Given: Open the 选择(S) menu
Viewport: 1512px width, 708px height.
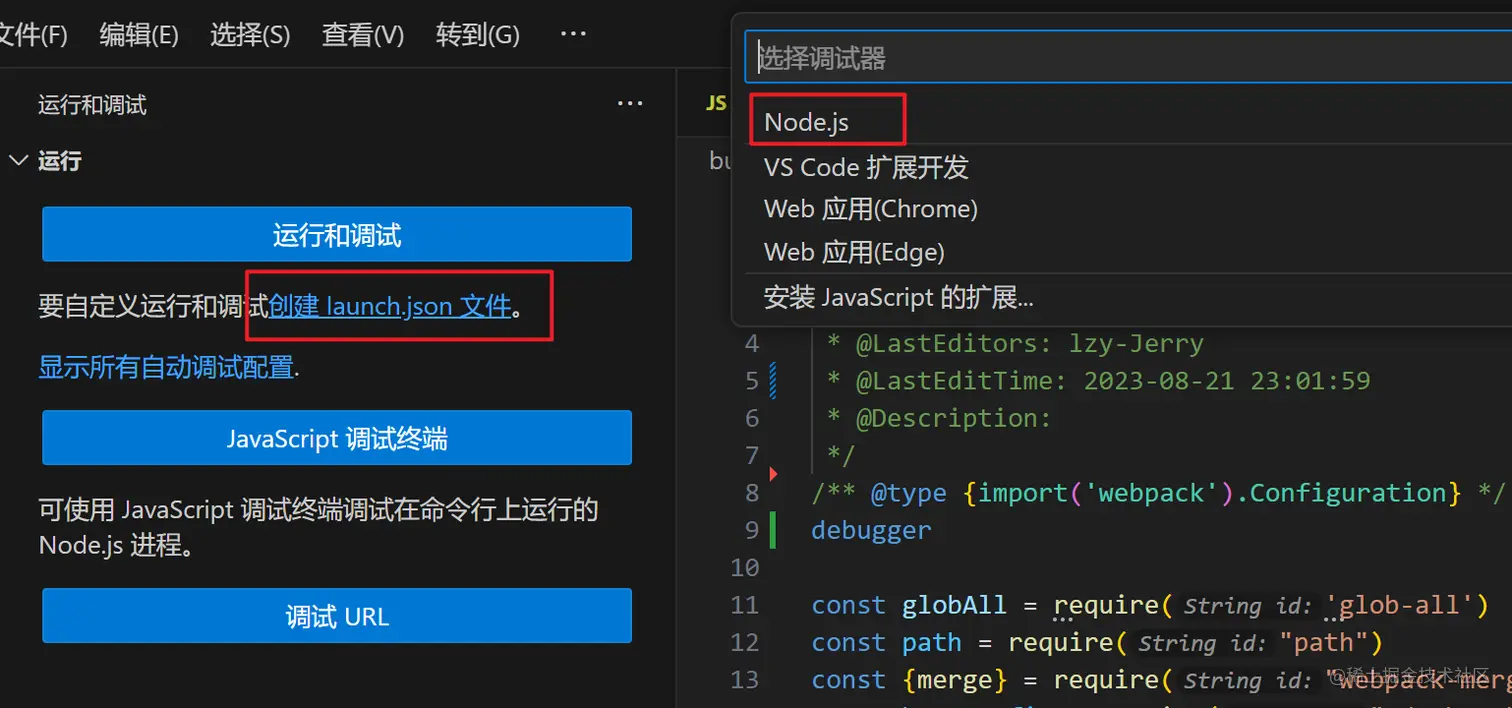Looking at the screenshot, I should point(250,35).
